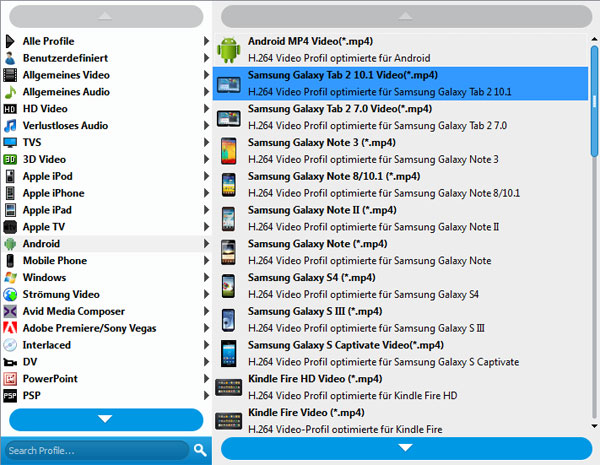Open the 3D Video category
The height and width of the screenshot is (465, 600).
106,159
